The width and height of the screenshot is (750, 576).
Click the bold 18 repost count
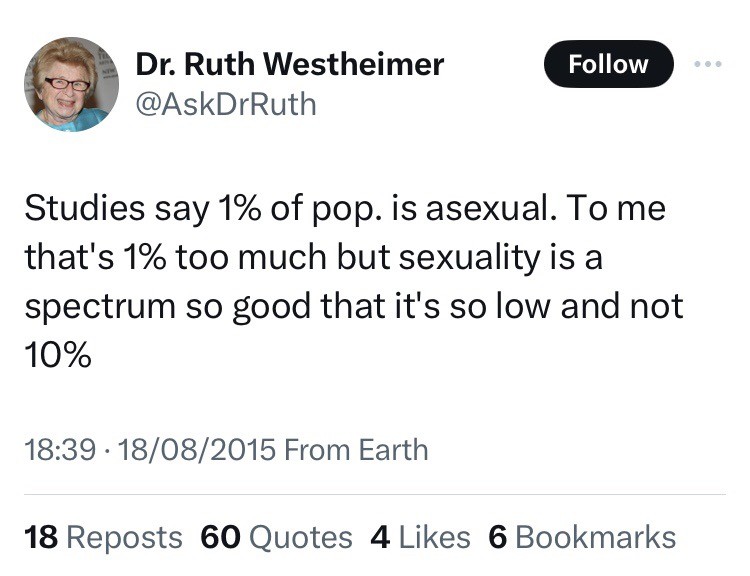click(41, 537)
